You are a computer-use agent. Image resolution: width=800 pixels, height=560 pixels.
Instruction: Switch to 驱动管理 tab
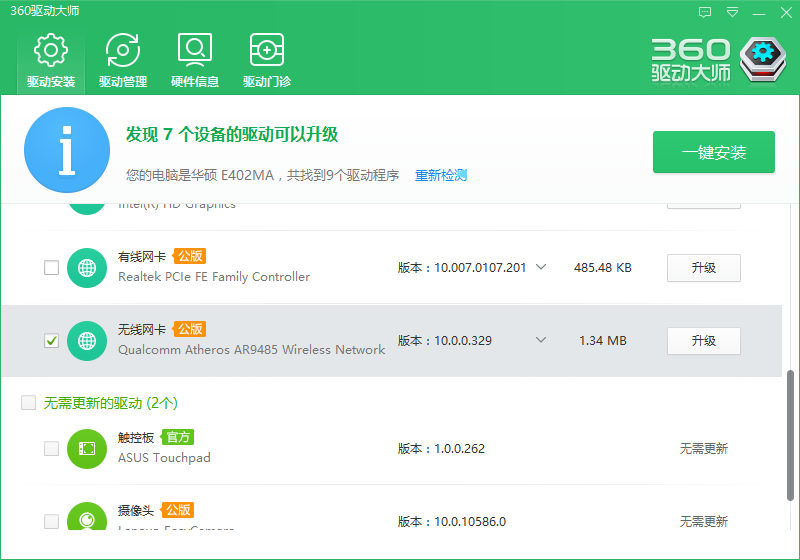[123, 61]
